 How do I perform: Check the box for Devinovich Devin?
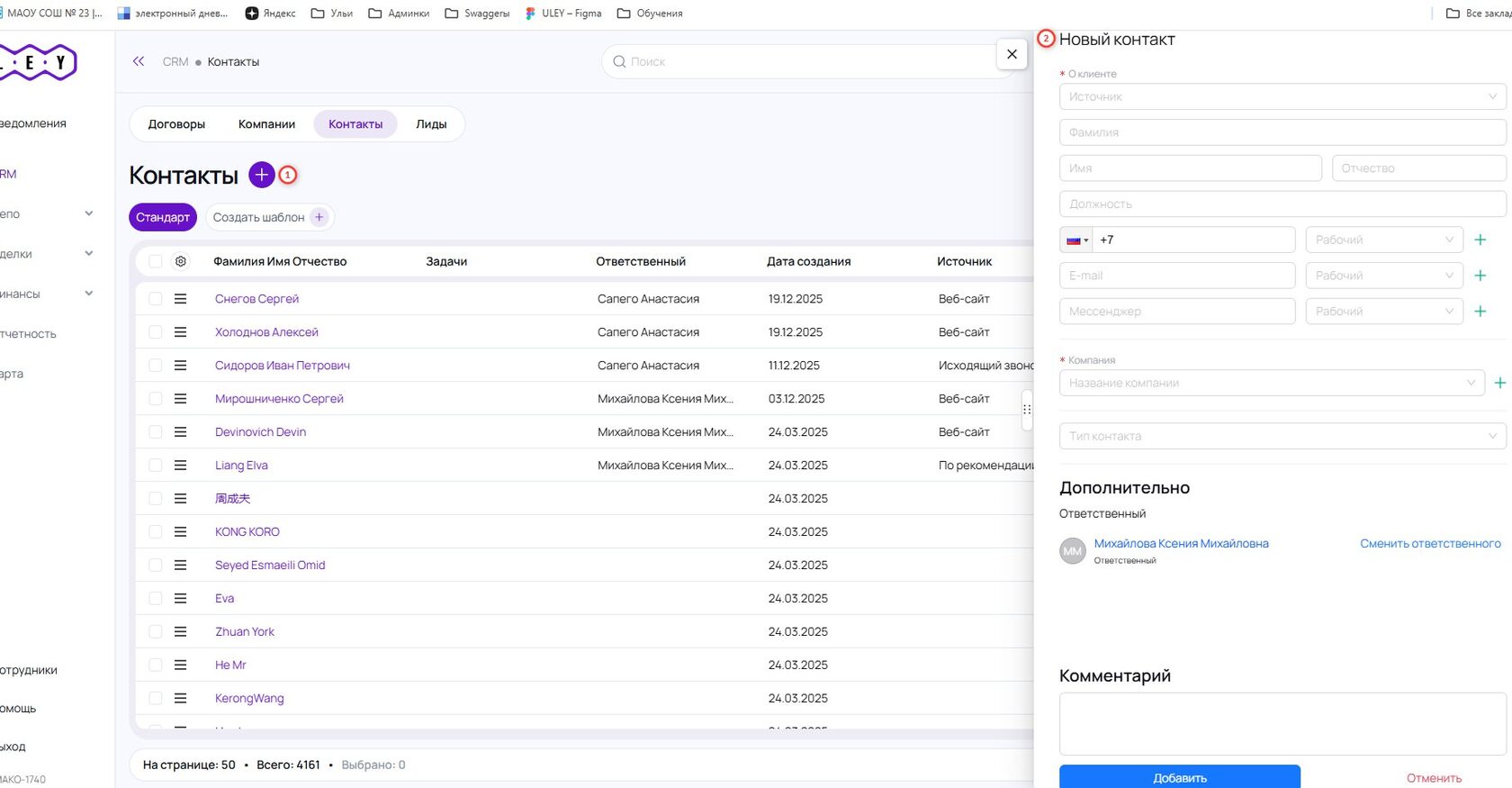tap(156, 432)
